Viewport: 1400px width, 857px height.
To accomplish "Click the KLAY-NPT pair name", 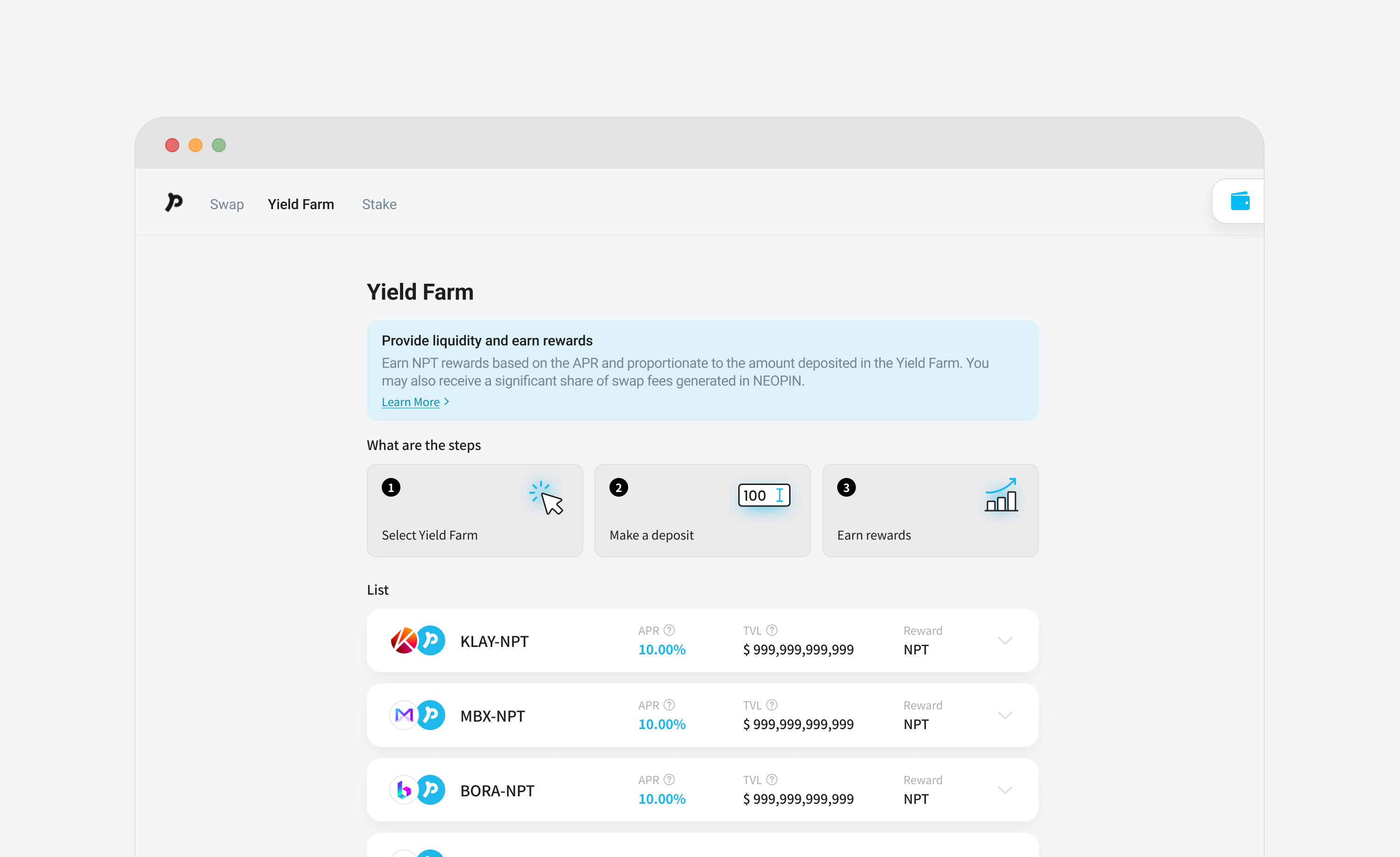I will pos(494,642).
